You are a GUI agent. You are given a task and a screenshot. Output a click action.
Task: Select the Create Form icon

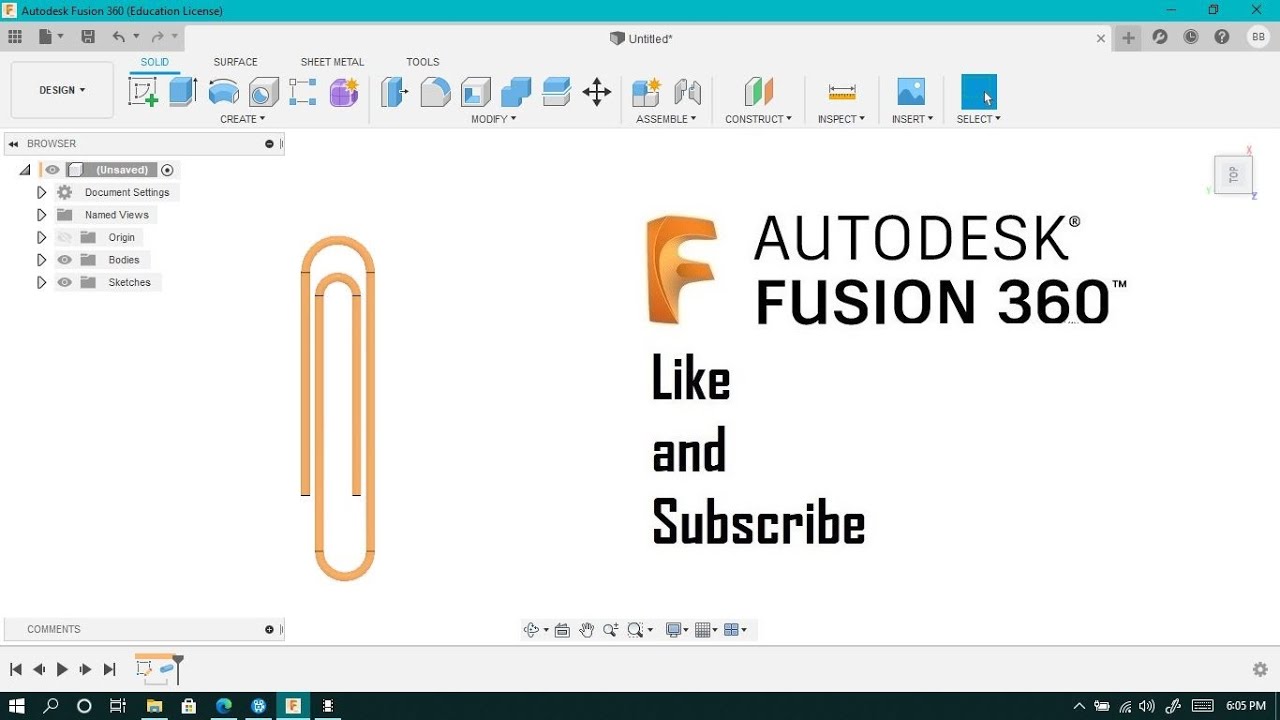344,92
